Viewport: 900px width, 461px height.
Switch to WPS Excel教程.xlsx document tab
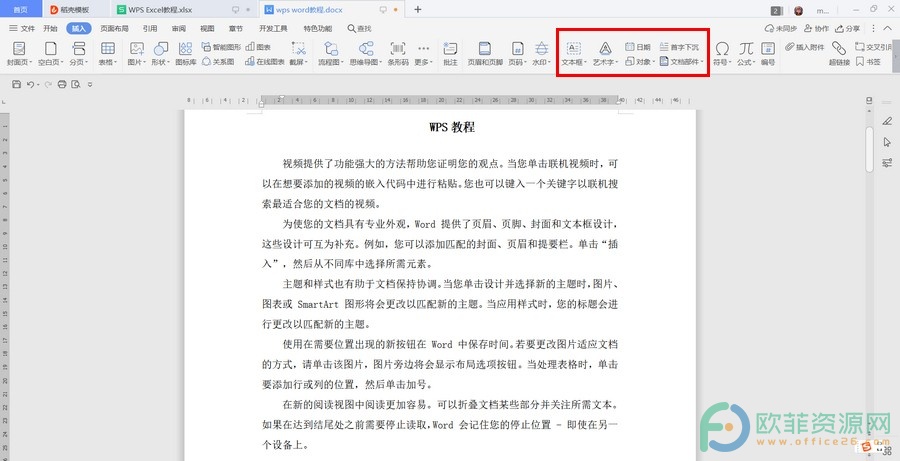[x=184, y=10]
